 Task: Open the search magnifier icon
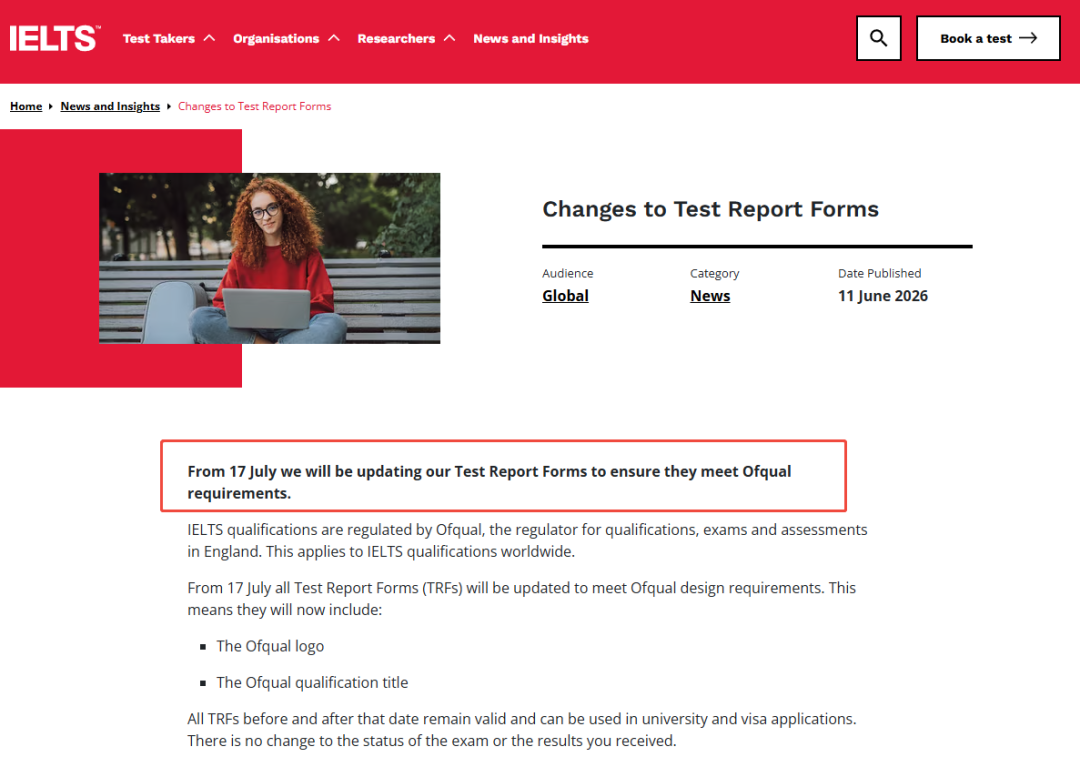[x=878, y=39]
